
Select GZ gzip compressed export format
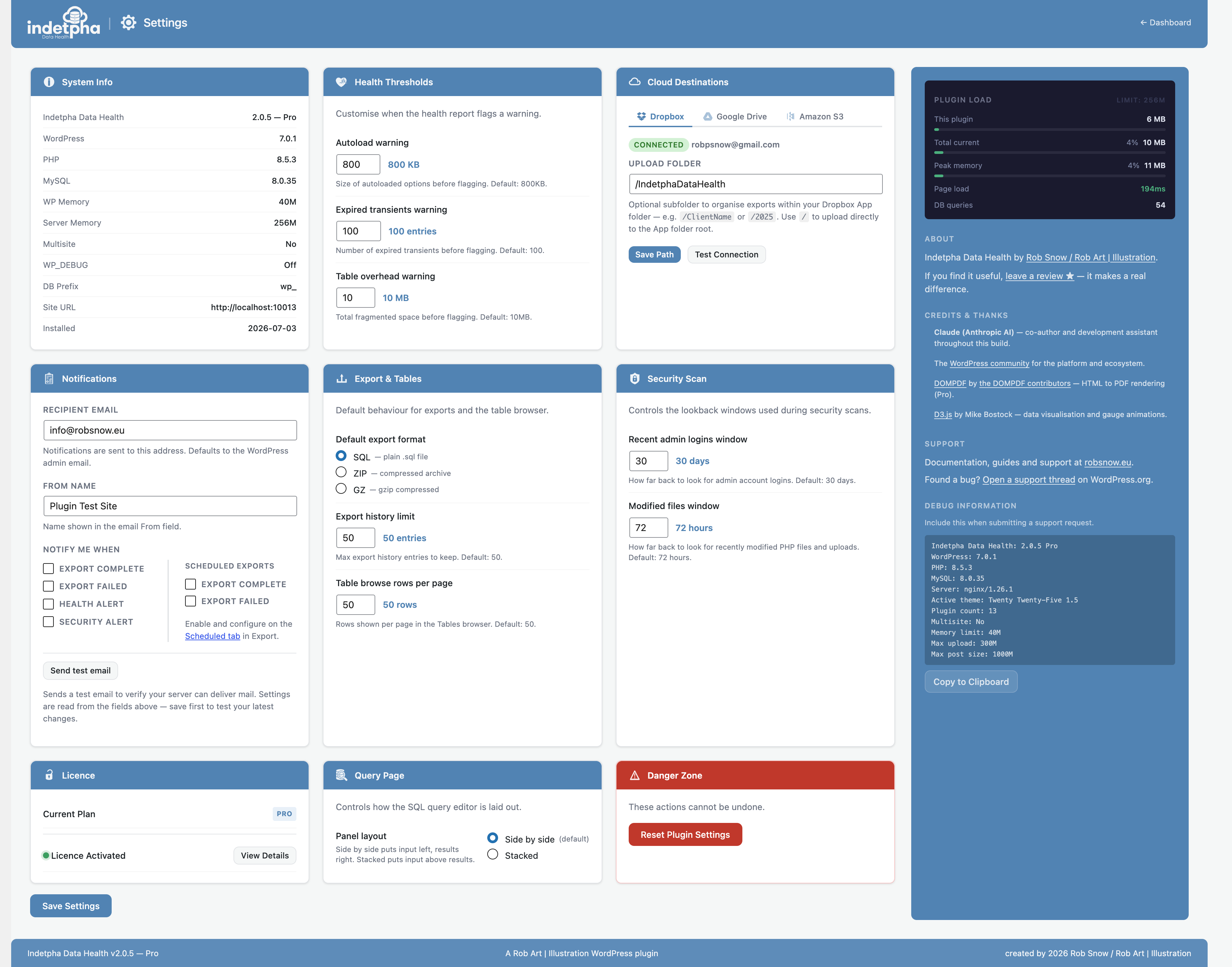coord(341,489)
